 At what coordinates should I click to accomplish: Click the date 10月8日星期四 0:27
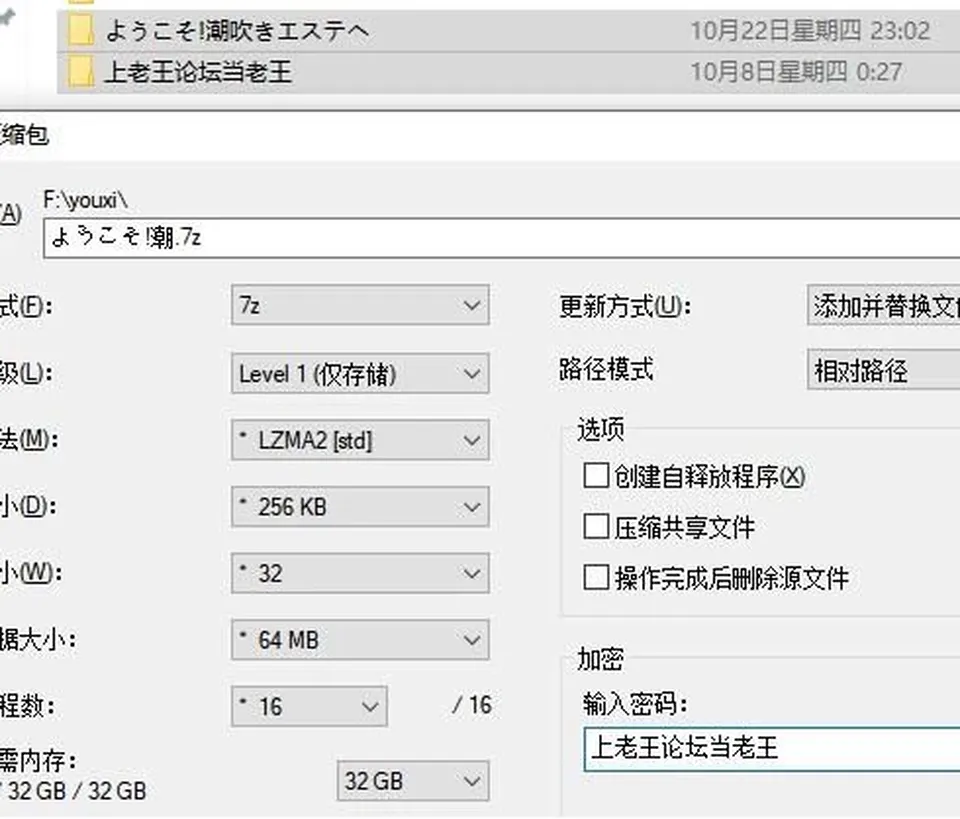tap(796, 72)
